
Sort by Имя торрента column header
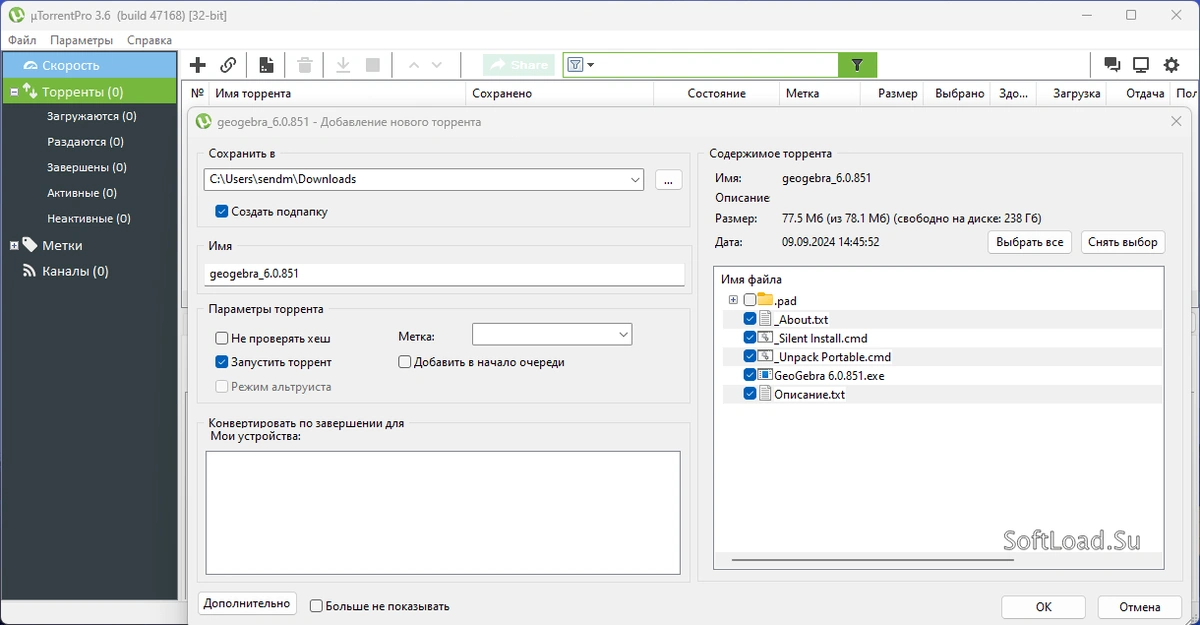tap(338, 93)
